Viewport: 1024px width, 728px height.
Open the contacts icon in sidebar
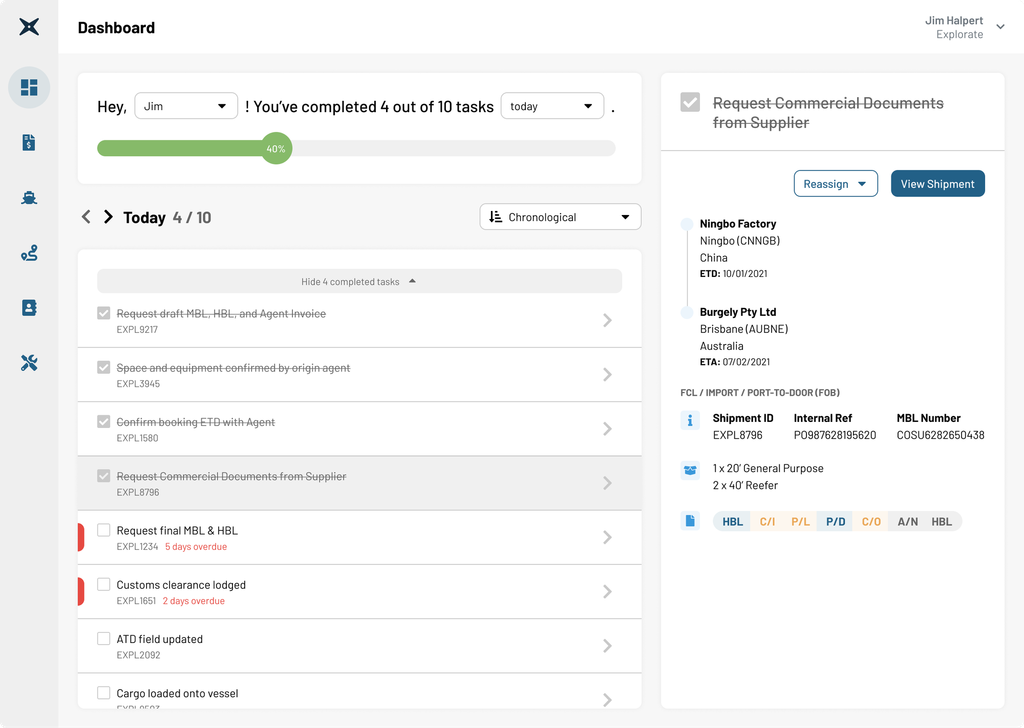[x=29, y=308]
